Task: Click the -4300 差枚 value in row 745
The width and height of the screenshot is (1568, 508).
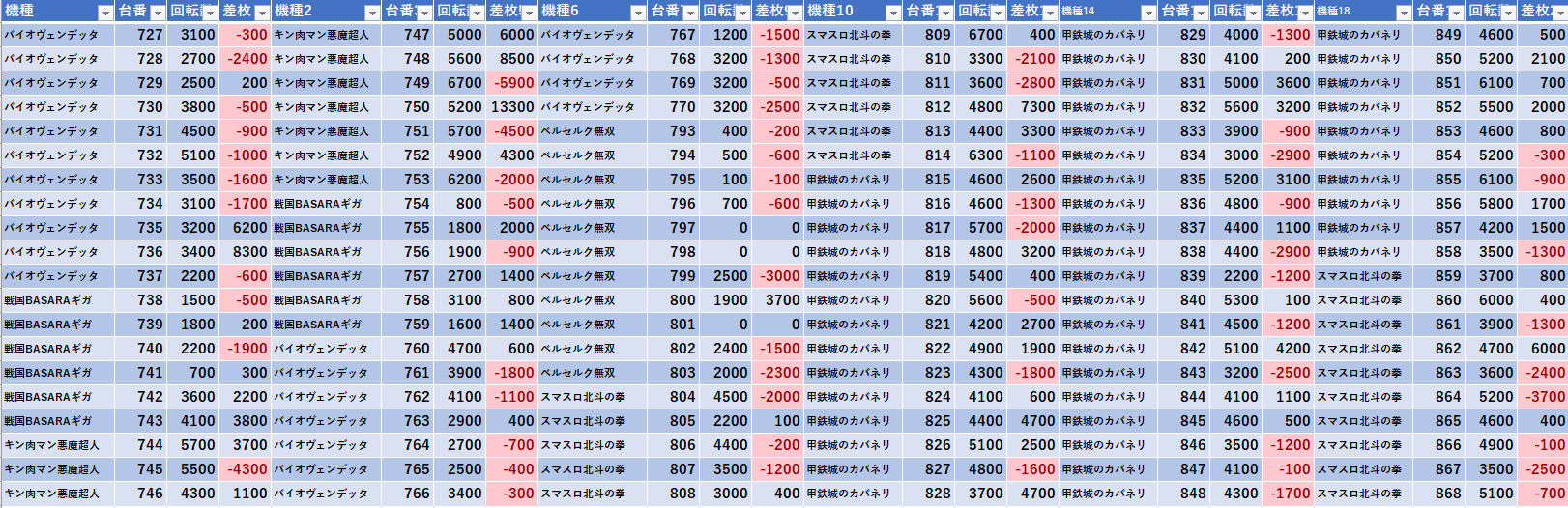Action: click(246, 469)
